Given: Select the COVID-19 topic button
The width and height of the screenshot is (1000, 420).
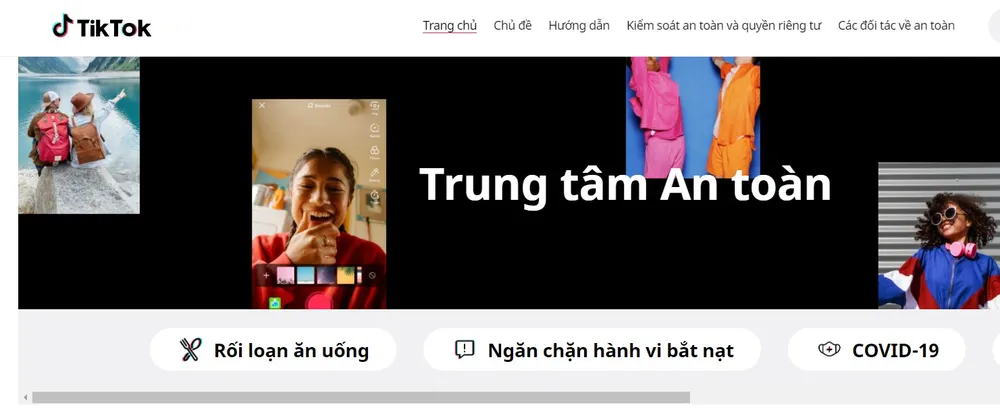Looking at the screenshot, I should [877, 350].
